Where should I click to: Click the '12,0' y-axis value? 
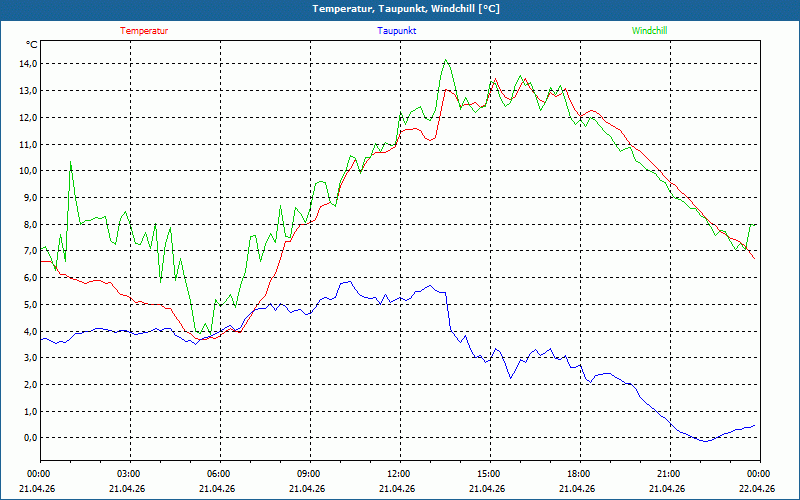(28, 117)
